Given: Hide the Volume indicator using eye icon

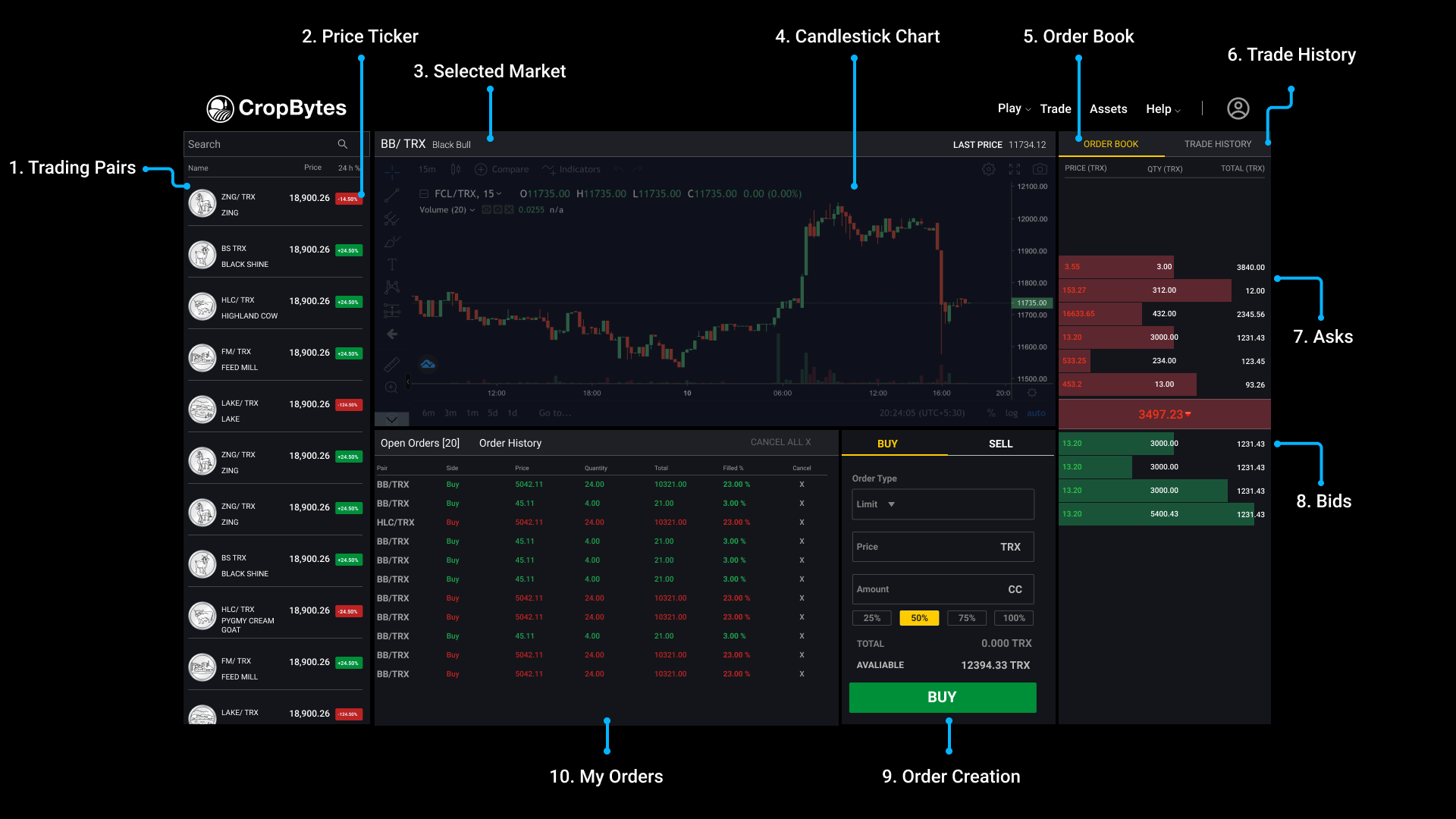Looking at the screenshot, I should click(486, 210).
